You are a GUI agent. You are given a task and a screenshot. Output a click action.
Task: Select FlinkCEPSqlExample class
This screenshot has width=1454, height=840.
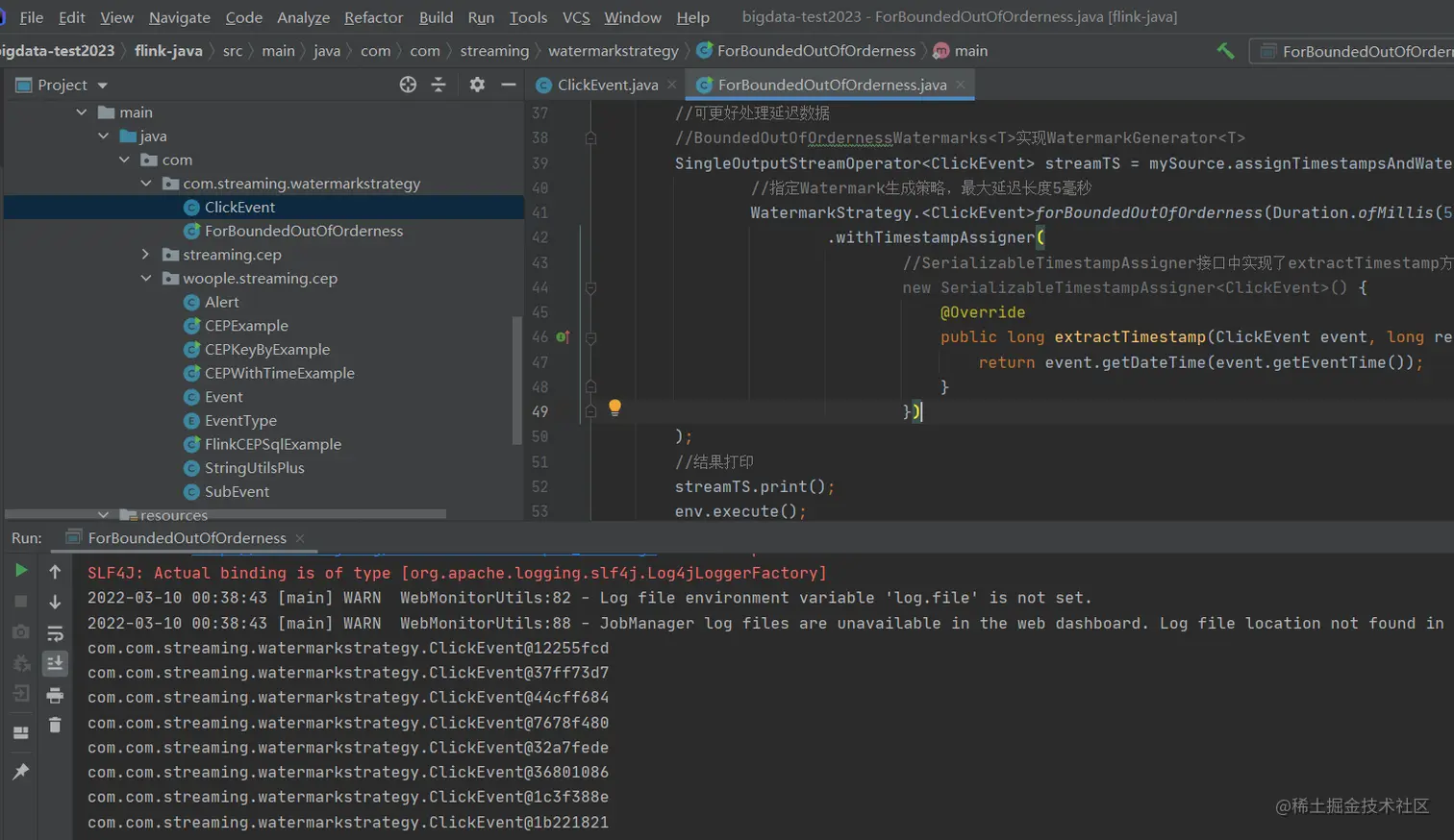(273, 444)
